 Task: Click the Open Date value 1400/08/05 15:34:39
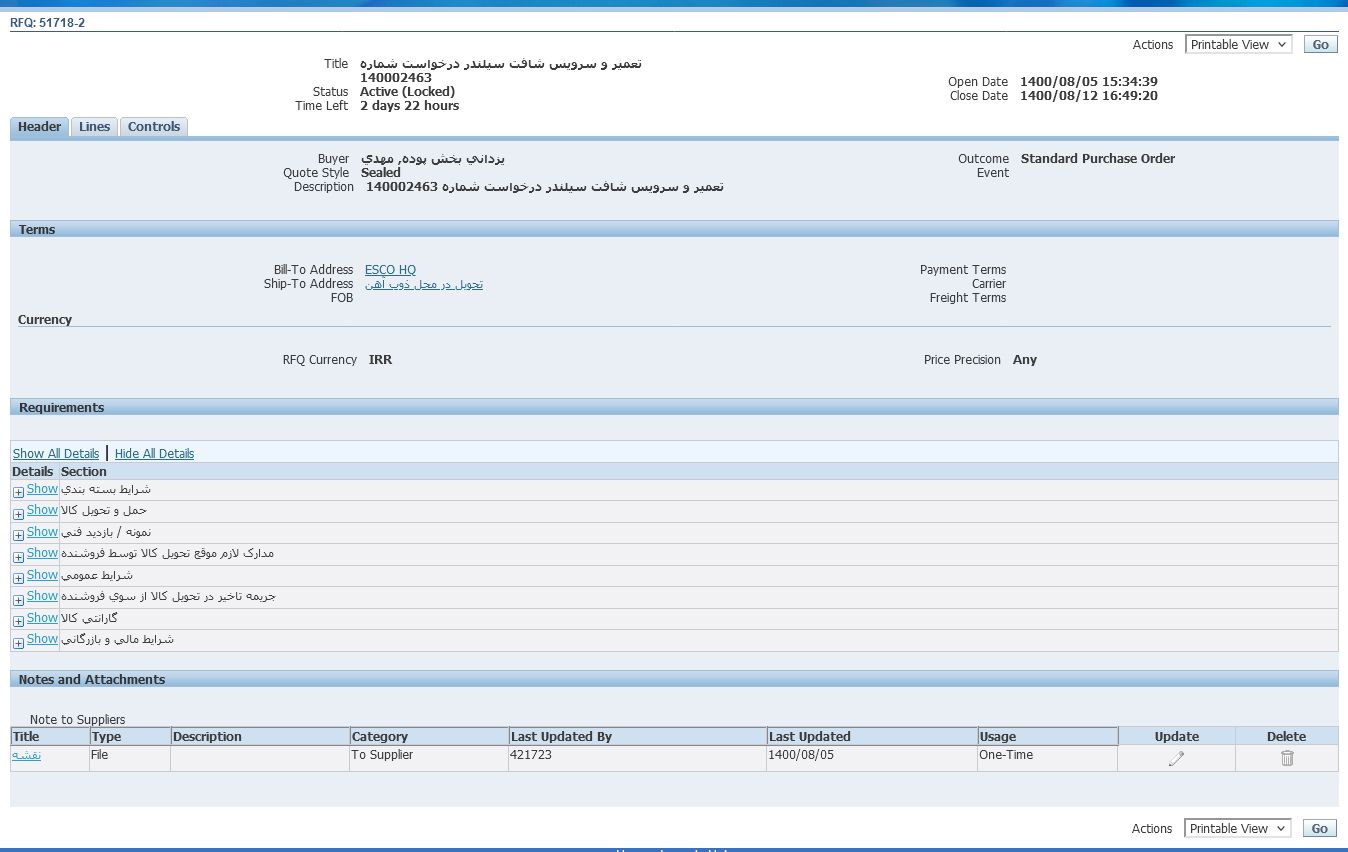1089,82
